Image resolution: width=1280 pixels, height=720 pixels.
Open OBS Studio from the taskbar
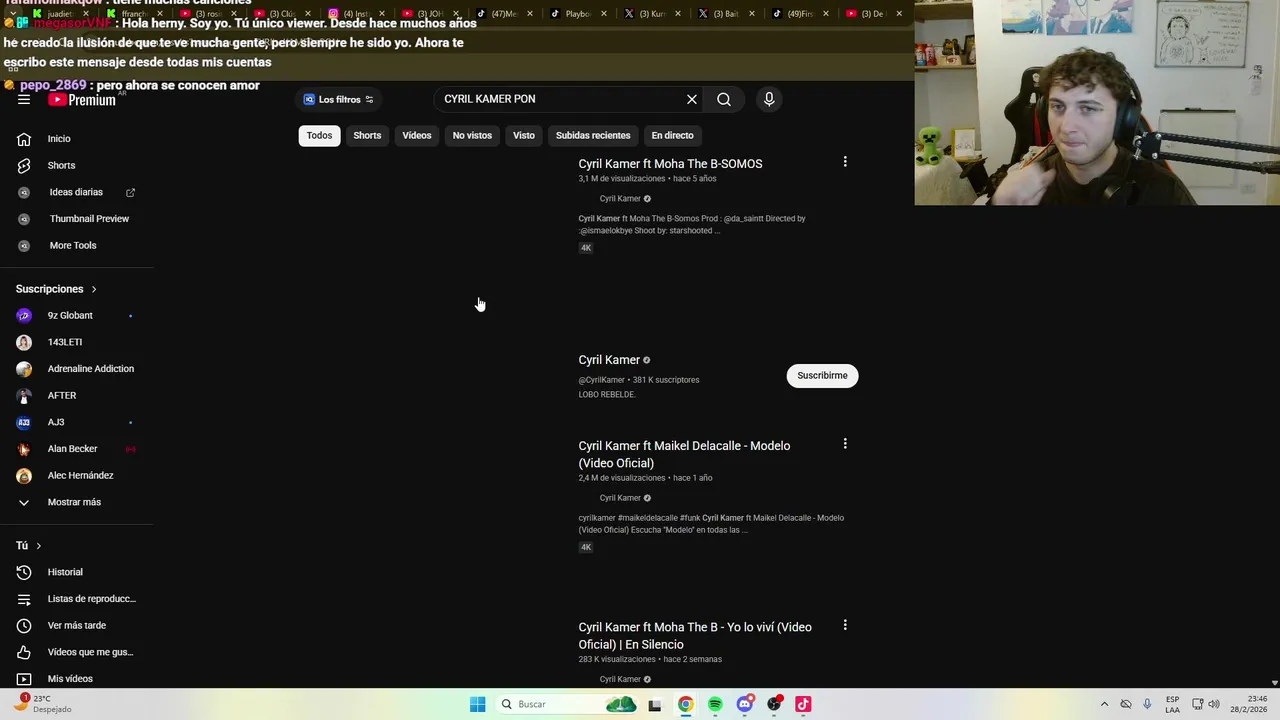pos(774,704)
